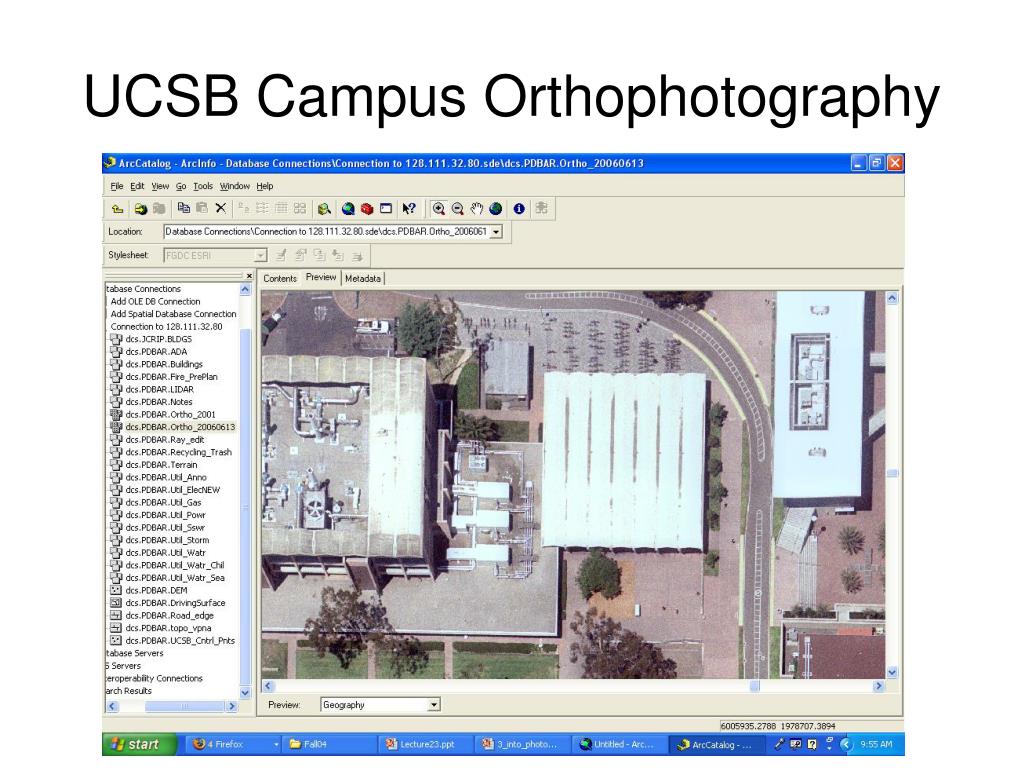Switch to the Metadata tab
Screen dimensions: 1024x768
pyautogui.click(x=363, y=278)
